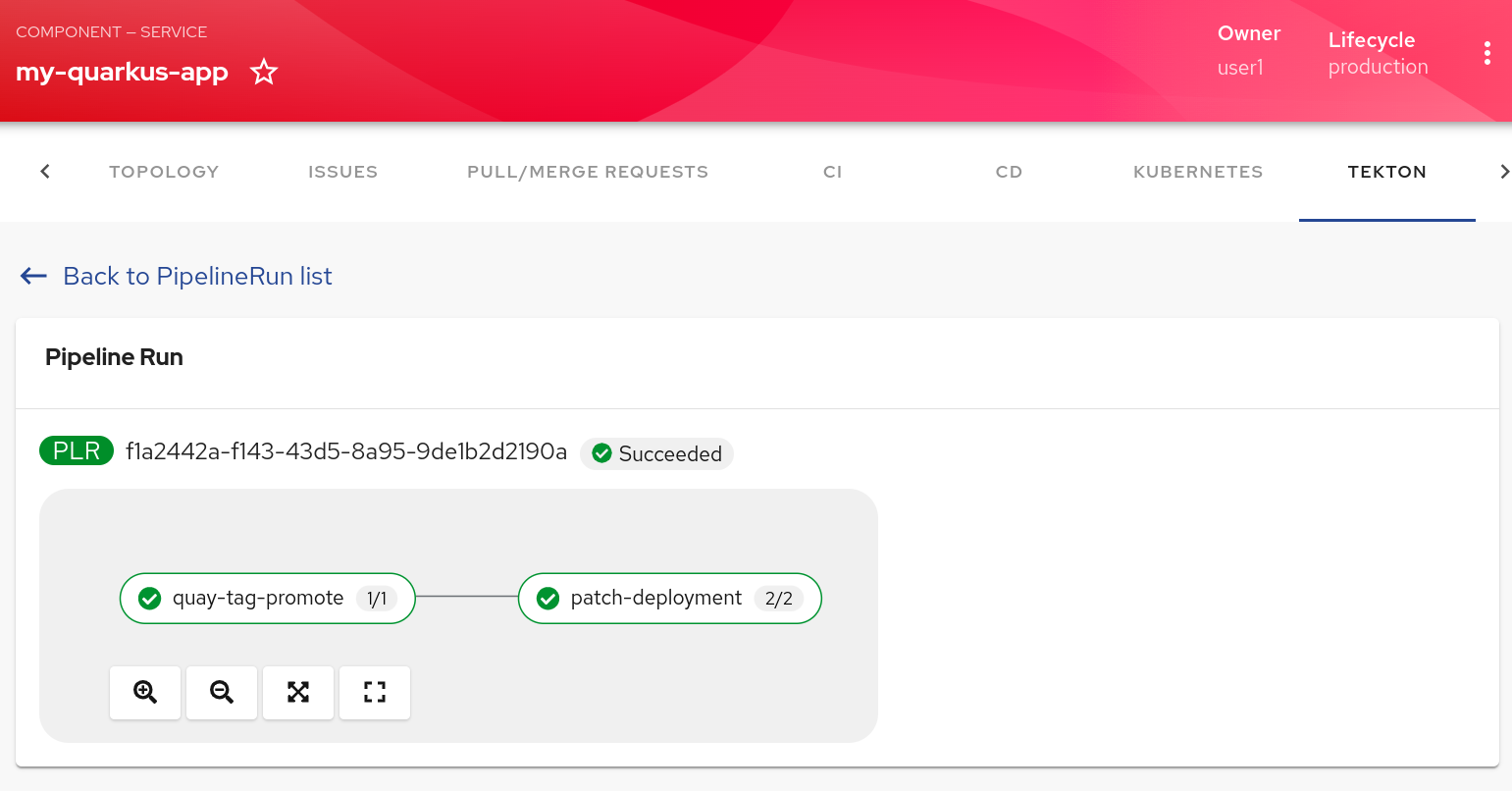Click zoom in magnifier on pipeline graph
This screenshot has width=1512, height=791.
pyautogui.click(x=145, y=692)
